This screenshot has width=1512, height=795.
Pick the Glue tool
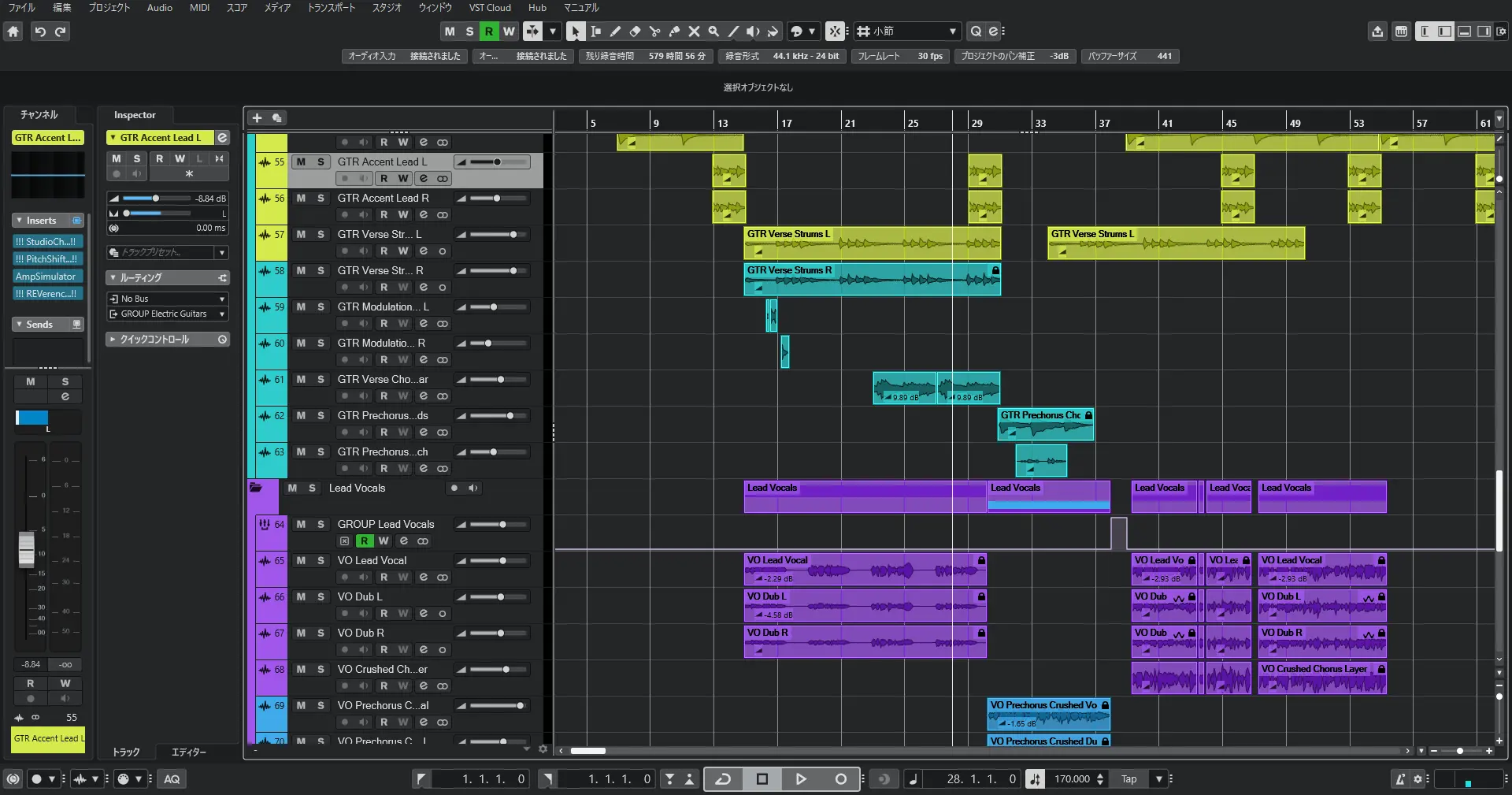pyautogui.click(x=674, y=32)
